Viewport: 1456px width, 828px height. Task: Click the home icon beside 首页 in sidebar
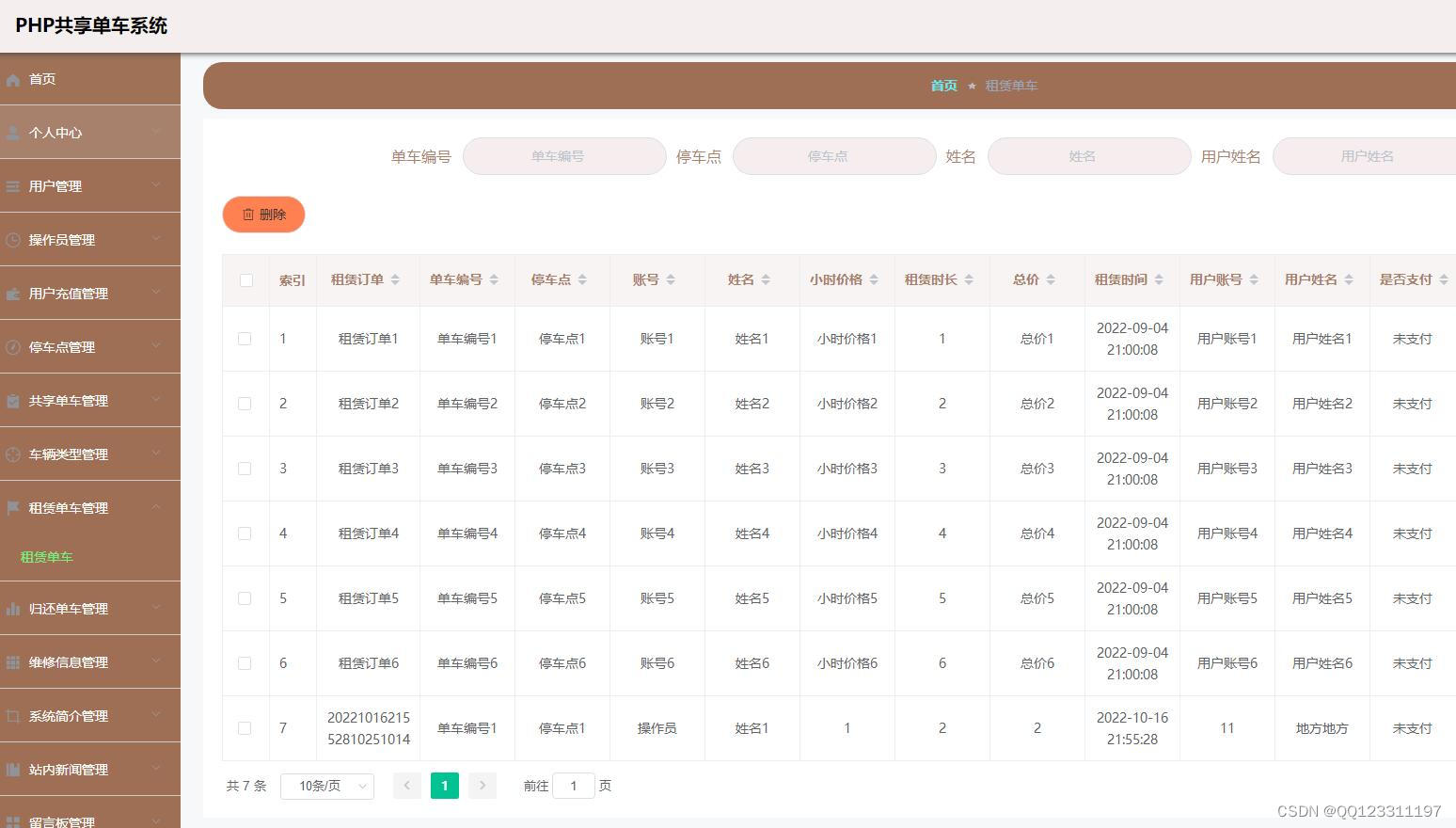[x=13, y=80]
